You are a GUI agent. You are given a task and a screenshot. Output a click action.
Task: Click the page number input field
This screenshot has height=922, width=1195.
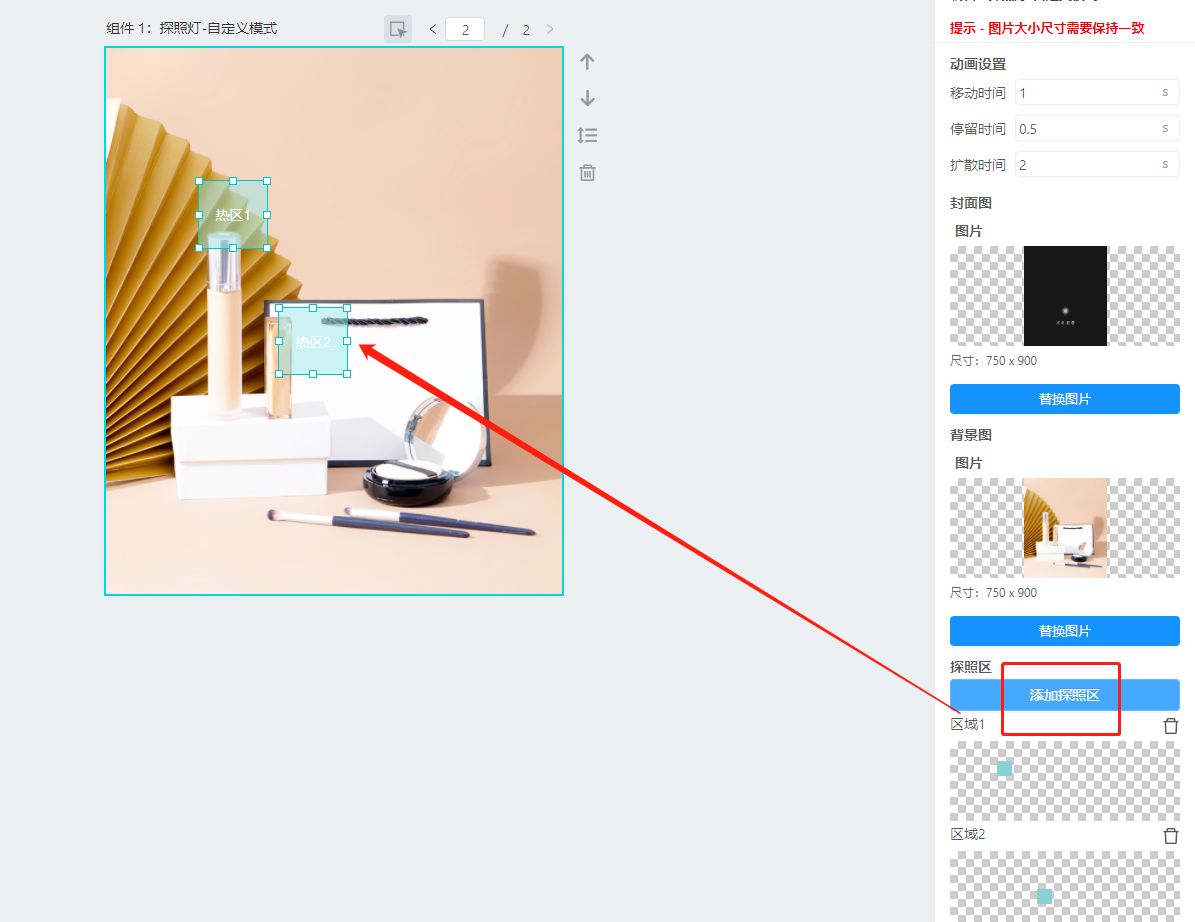465,29
